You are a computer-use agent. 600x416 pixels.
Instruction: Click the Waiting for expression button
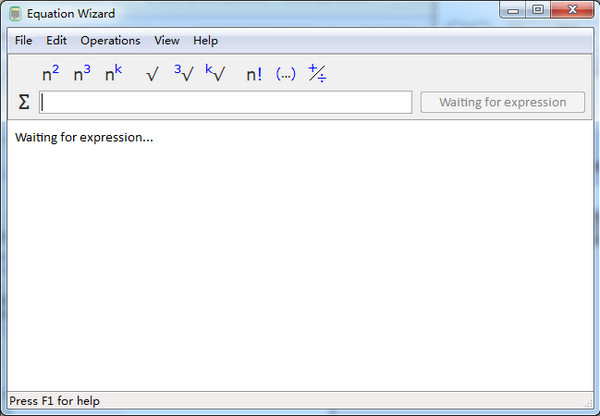click(503, 102)
